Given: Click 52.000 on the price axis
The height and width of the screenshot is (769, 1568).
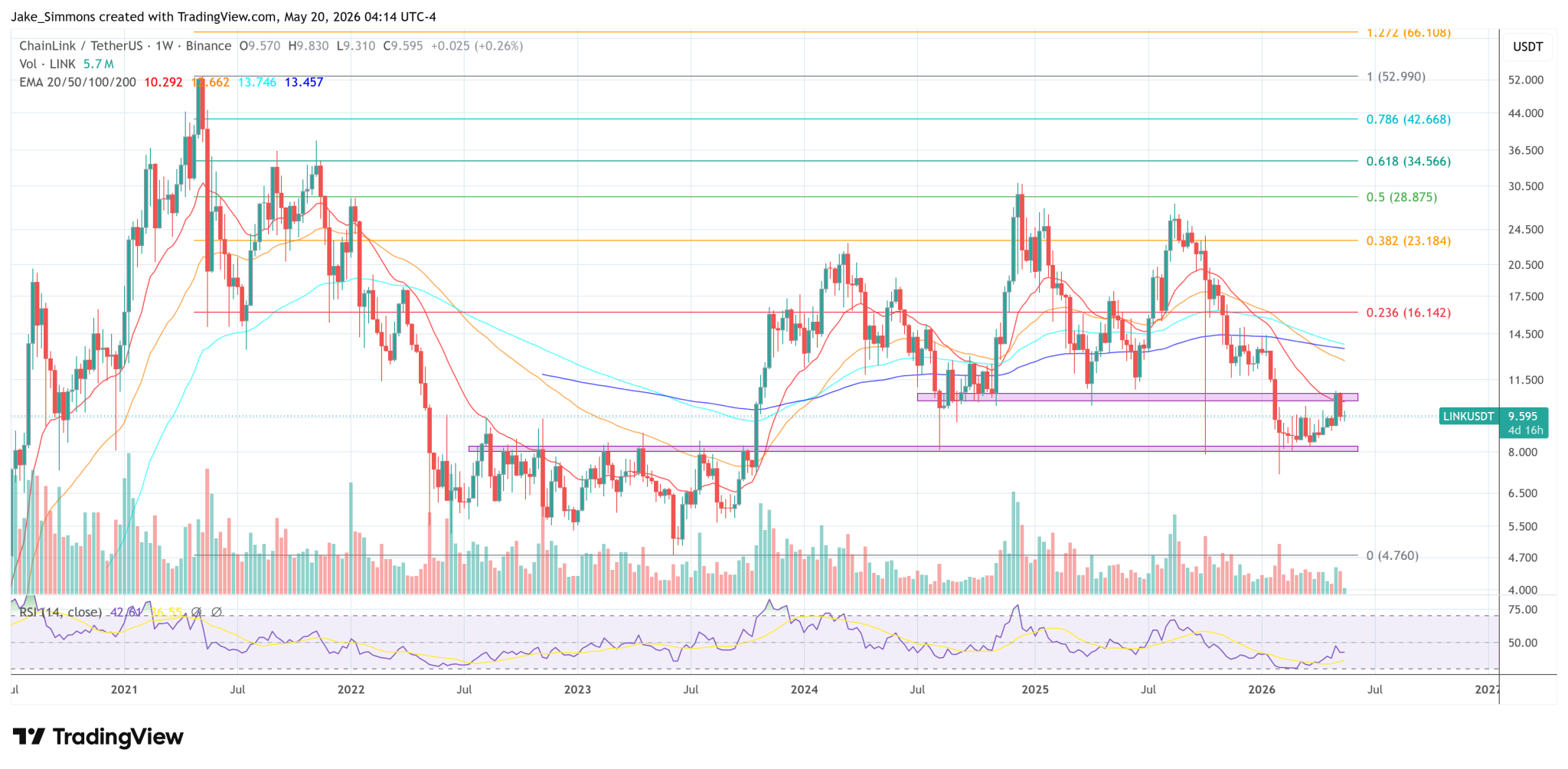Looking at the screenshot, I should [1526, 80].
